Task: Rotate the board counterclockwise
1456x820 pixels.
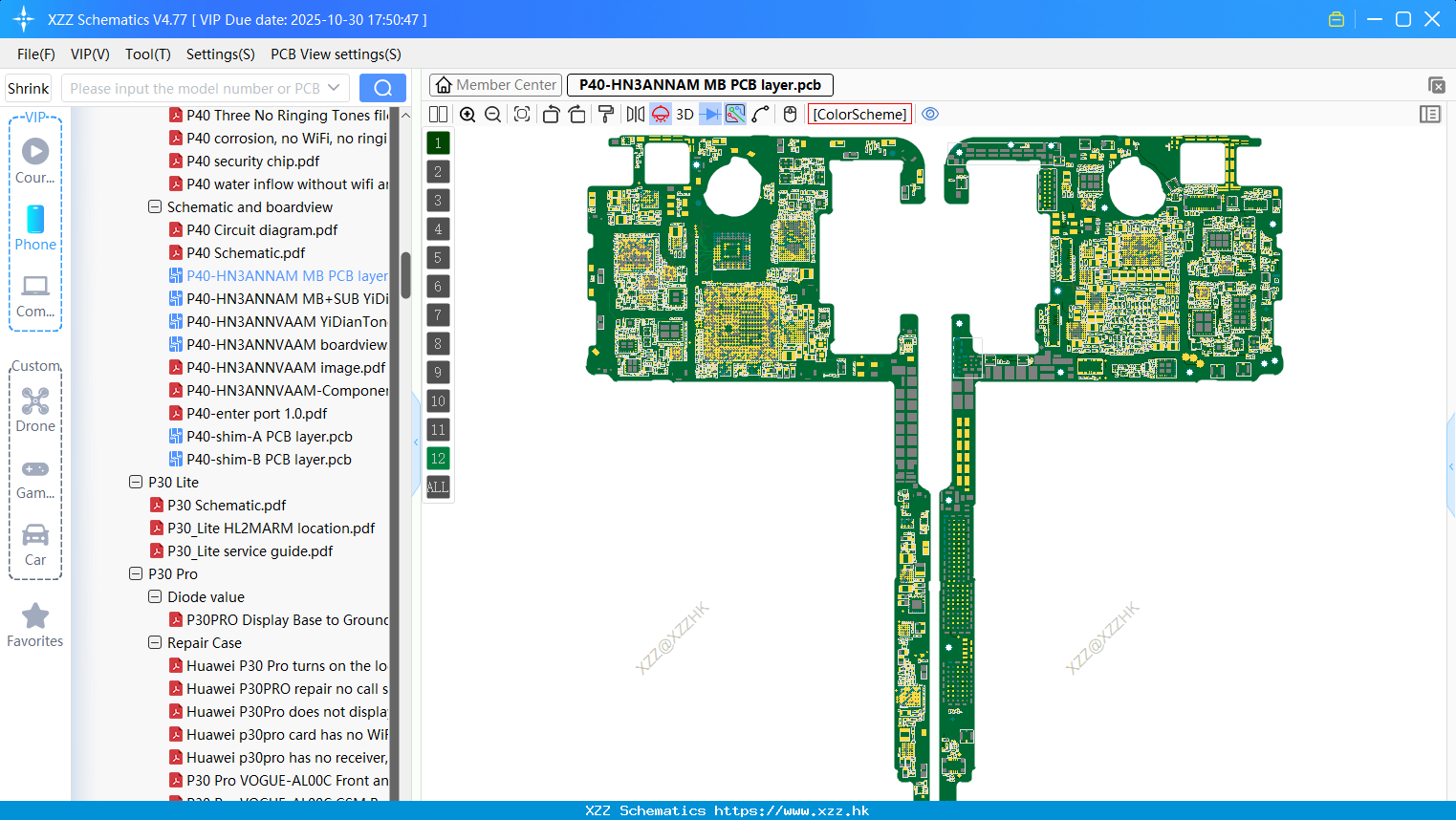Action: (x=551, y=114)
